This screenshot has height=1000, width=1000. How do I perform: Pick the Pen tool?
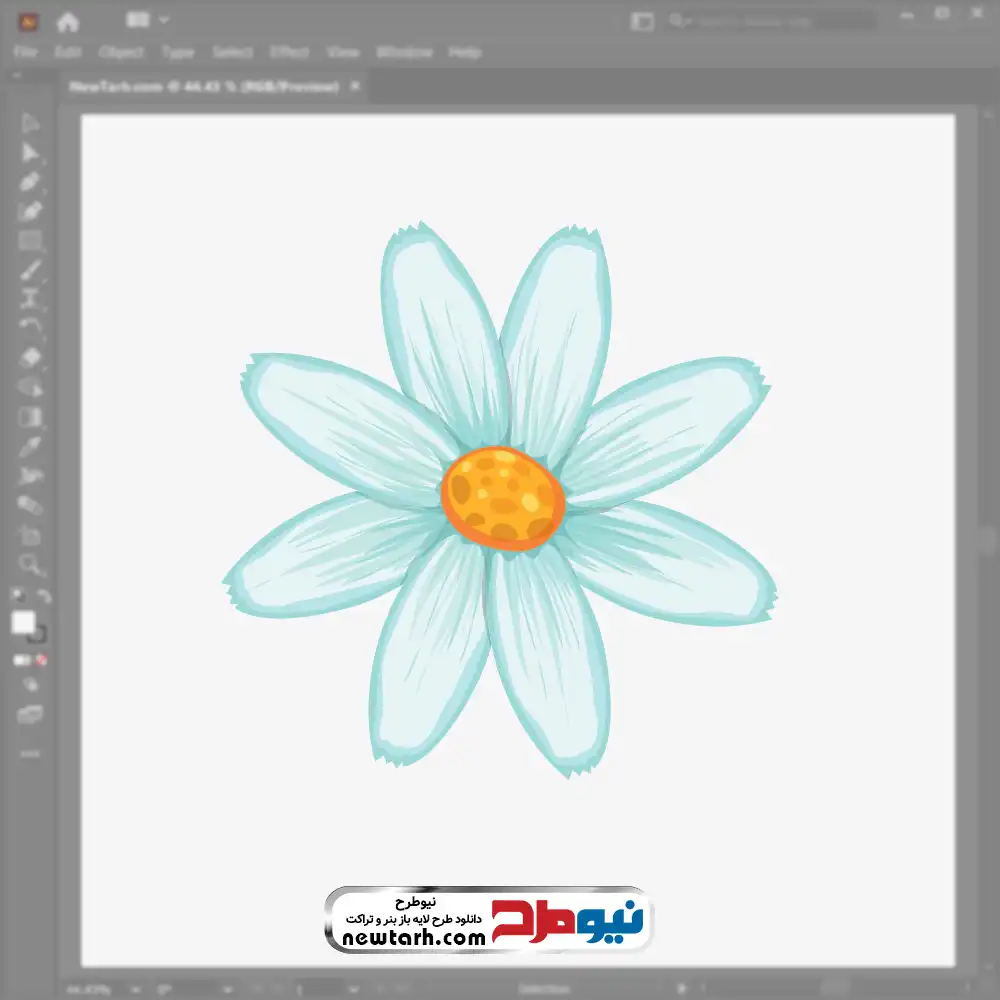tap(30, 182)
